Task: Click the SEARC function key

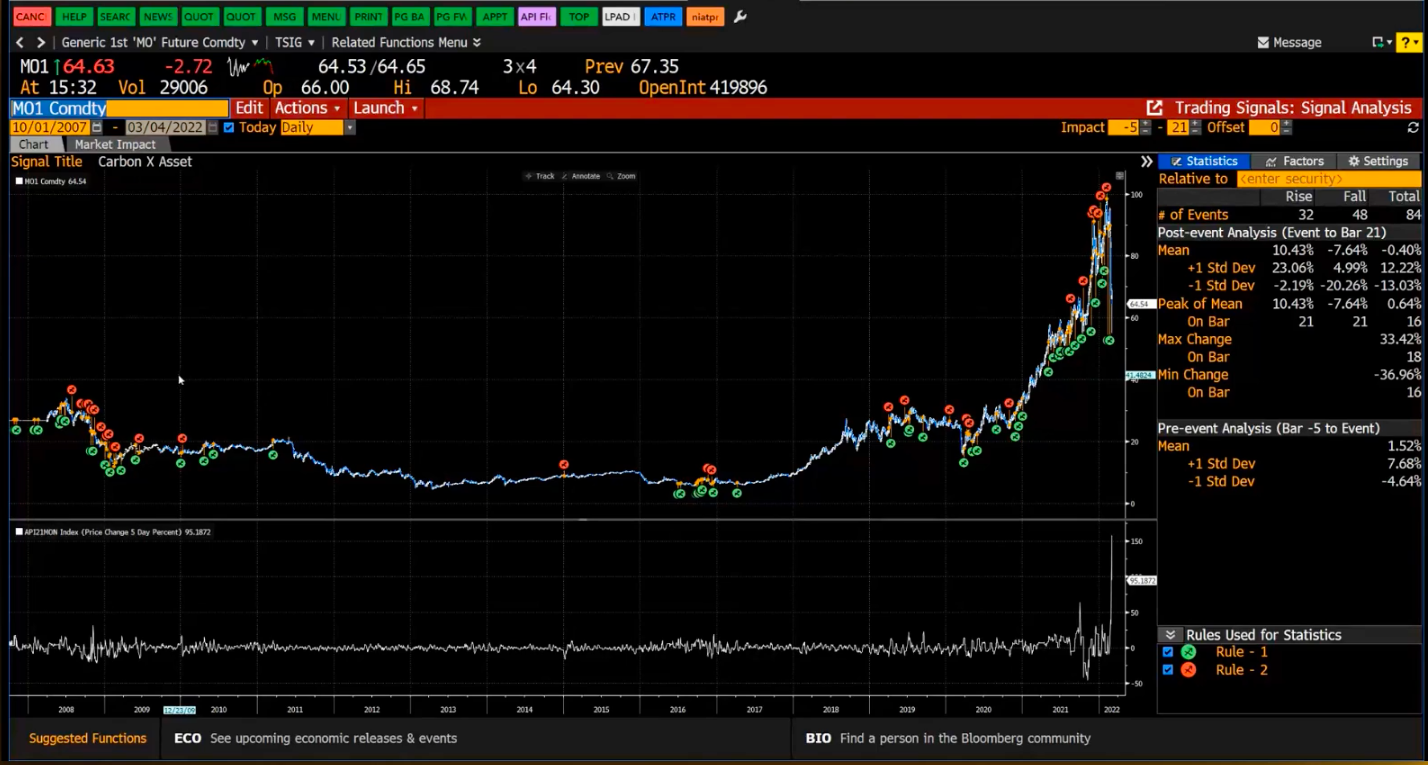Action: [x=115, y=17]
